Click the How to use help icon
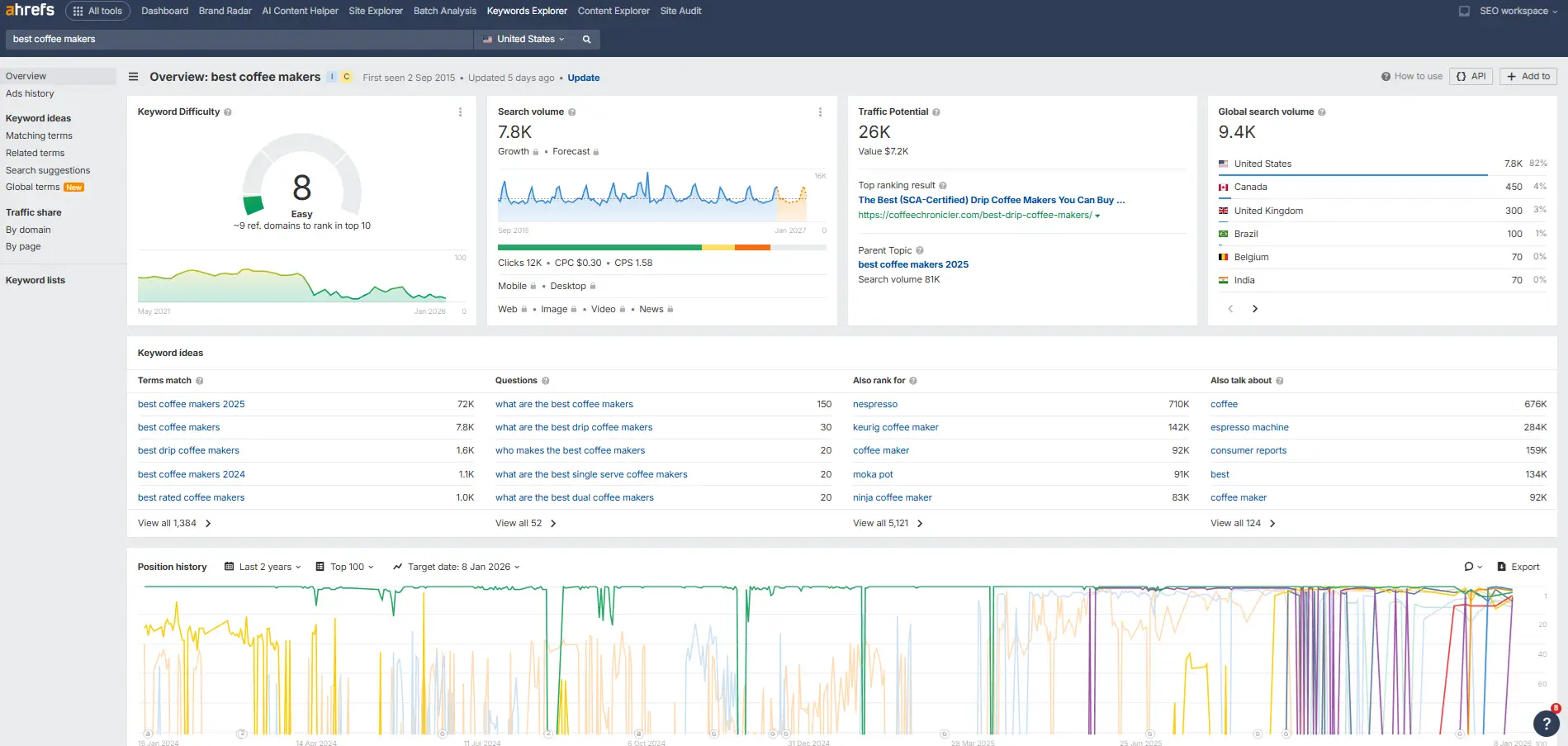Viewport: 1568px width, 746px height. [1385, 76]
